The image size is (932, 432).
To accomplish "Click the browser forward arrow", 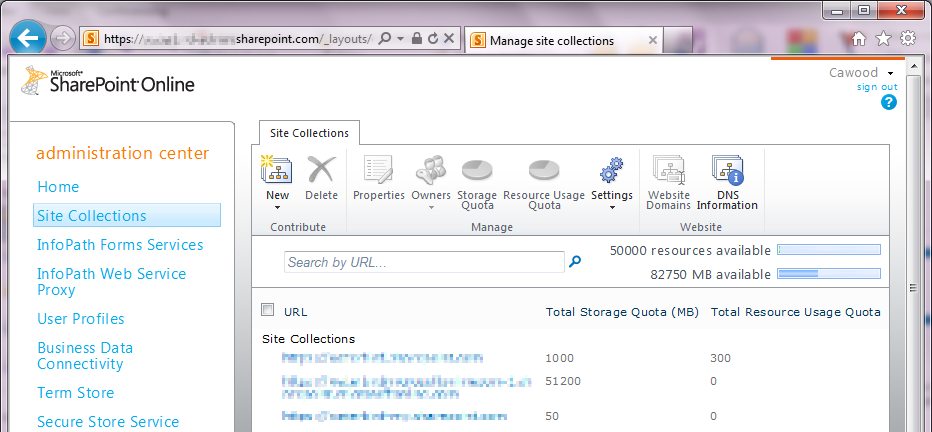I will 62,39.
